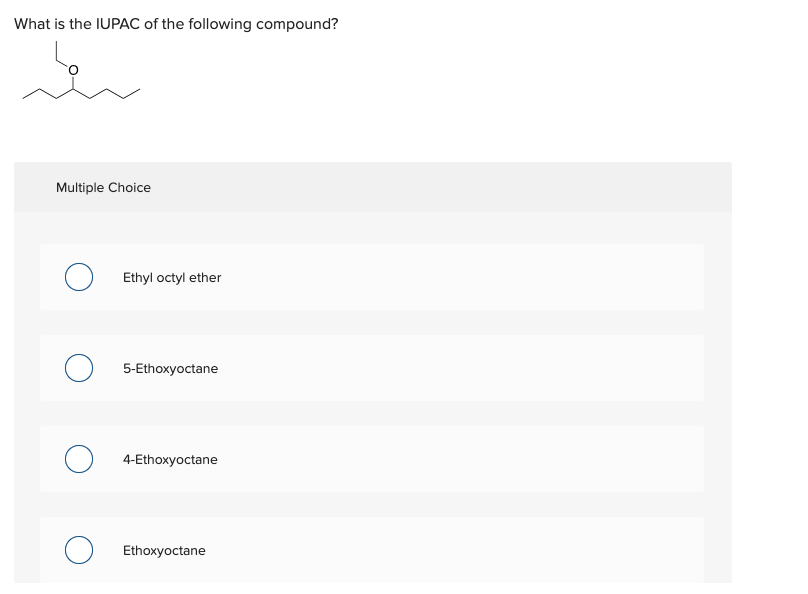Click the answer text Ethyl octyl ether

coord(170,277)
